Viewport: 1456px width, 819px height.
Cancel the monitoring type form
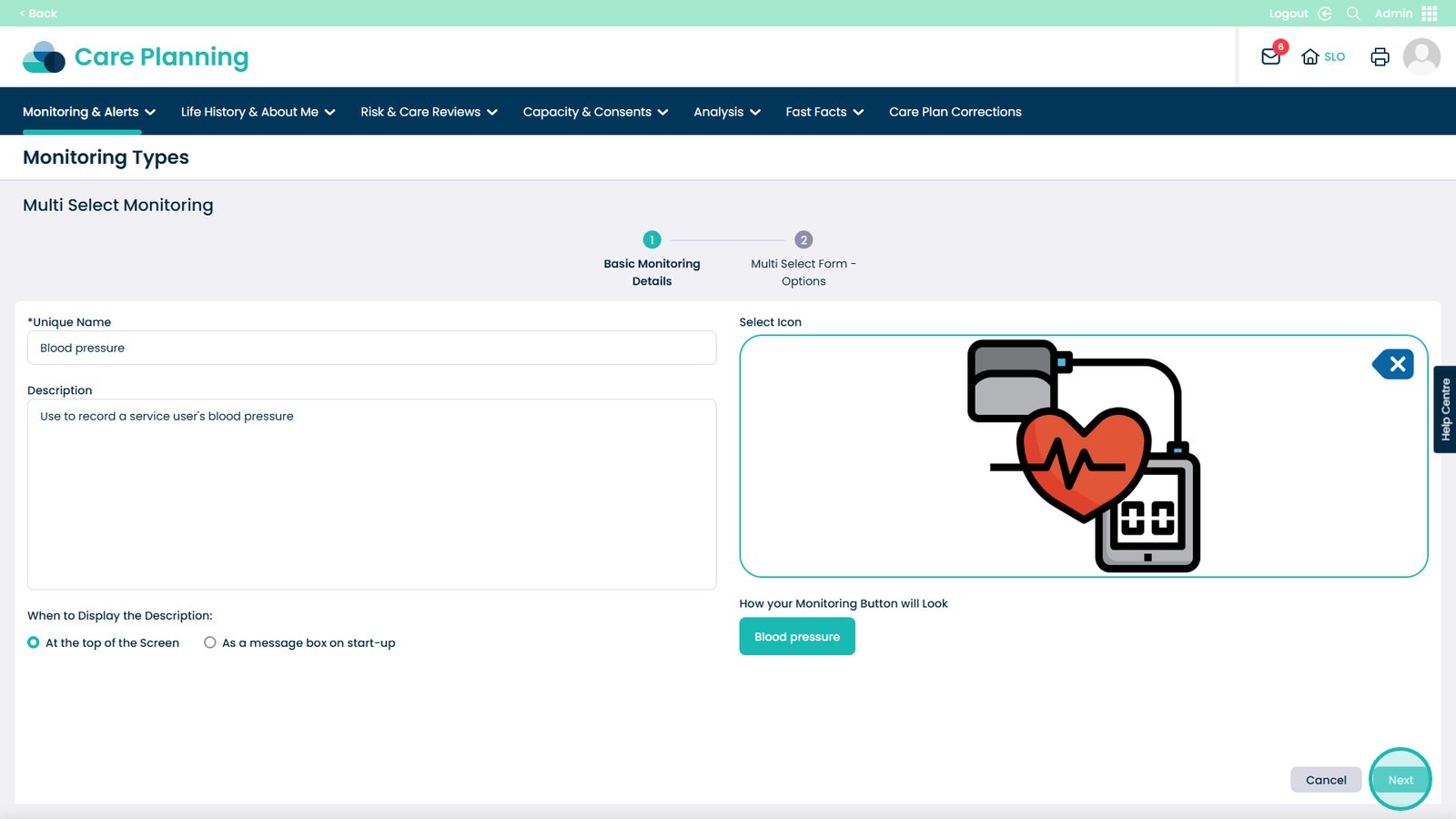point(1325,780)
